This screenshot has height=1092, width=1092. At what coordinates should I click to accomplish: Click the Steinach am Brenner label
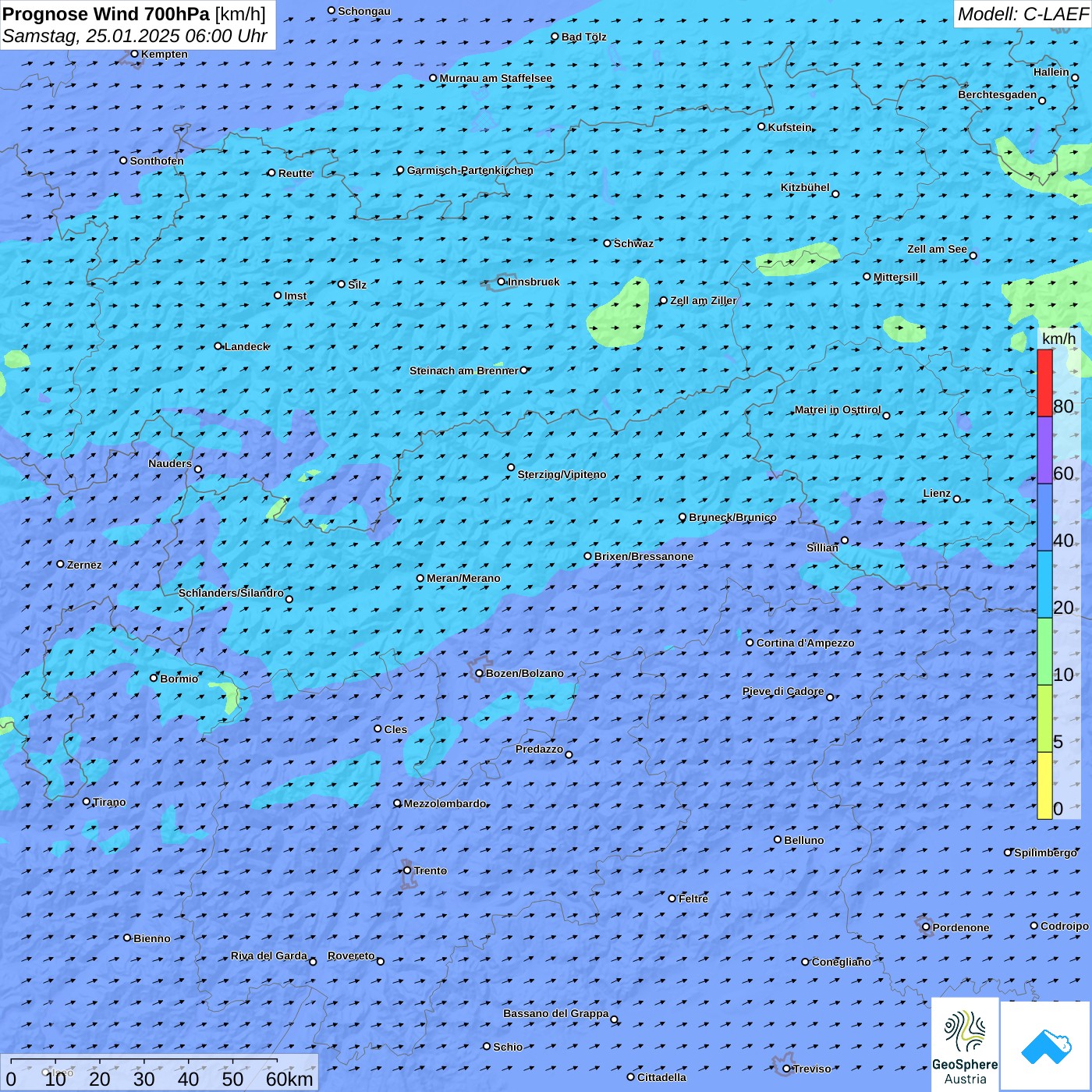[464, 370]
